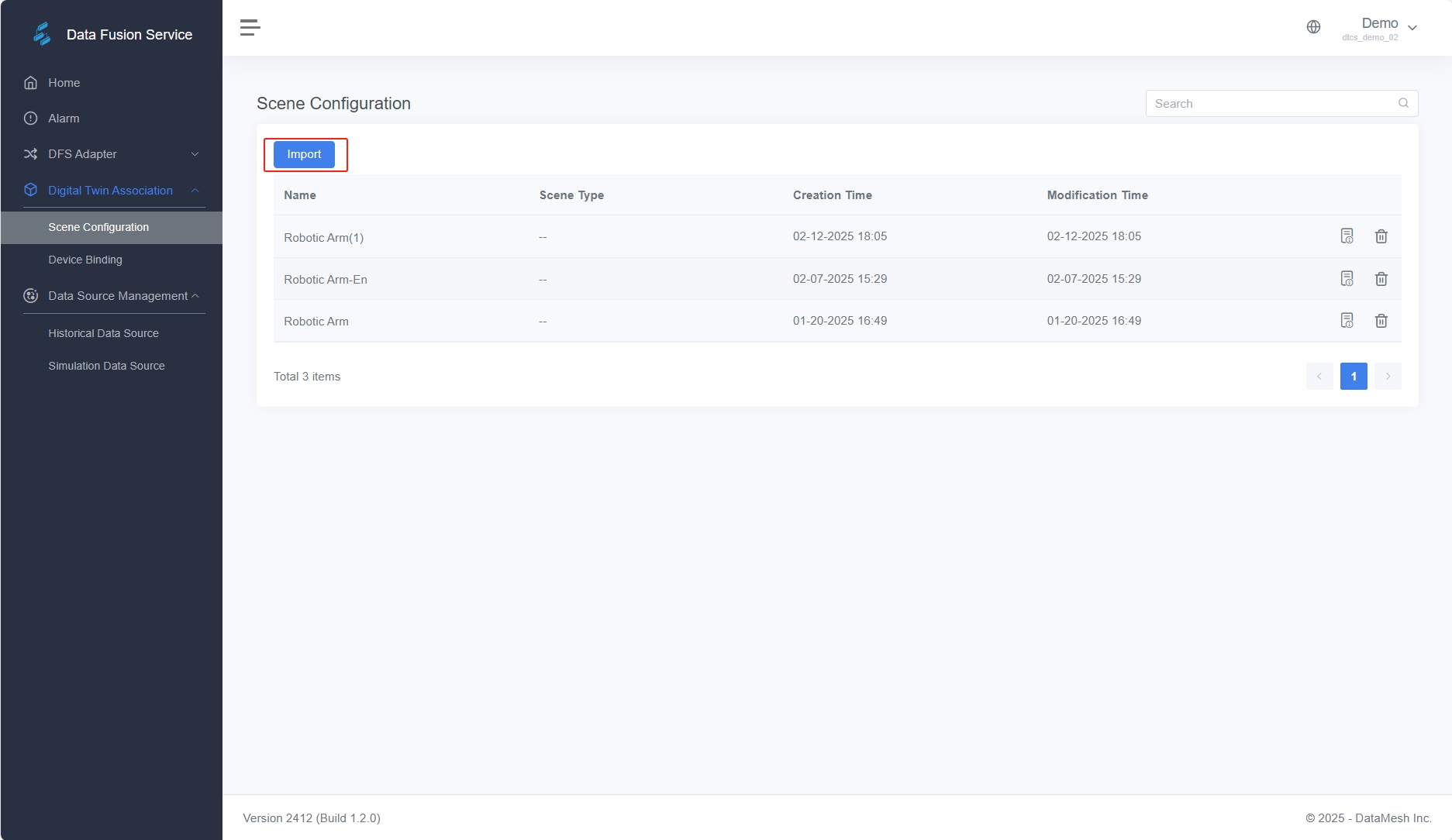Open details icon for Robotic Arm-En

click(x=1347, y=279)
